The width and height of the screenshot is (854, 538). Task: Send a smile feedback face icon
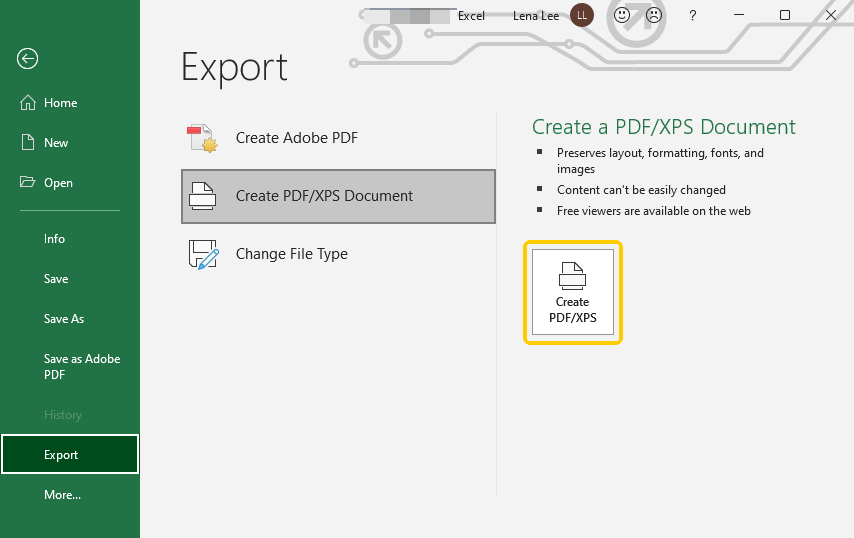621,15
